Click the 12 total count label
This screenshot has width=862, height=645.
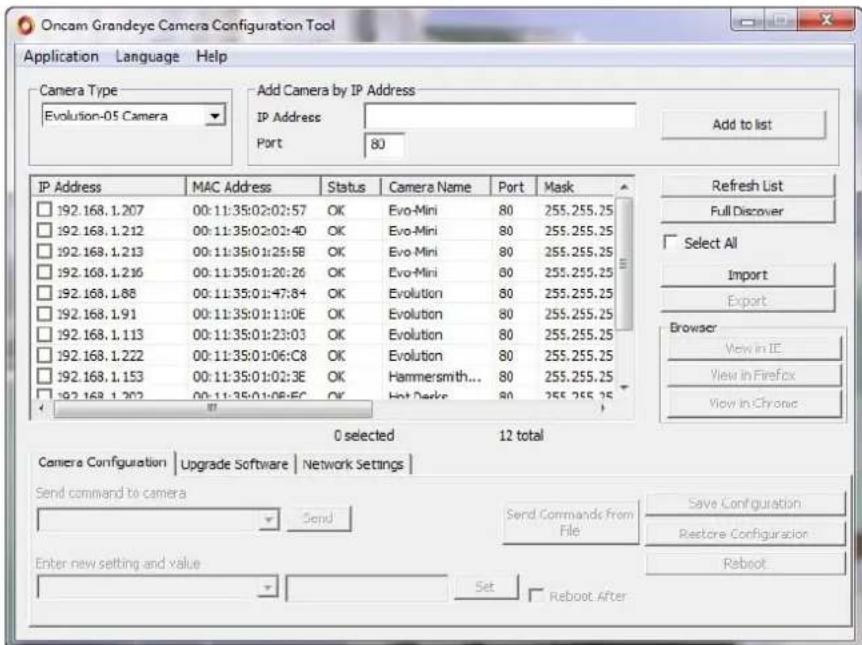click(x=521, y=435)
